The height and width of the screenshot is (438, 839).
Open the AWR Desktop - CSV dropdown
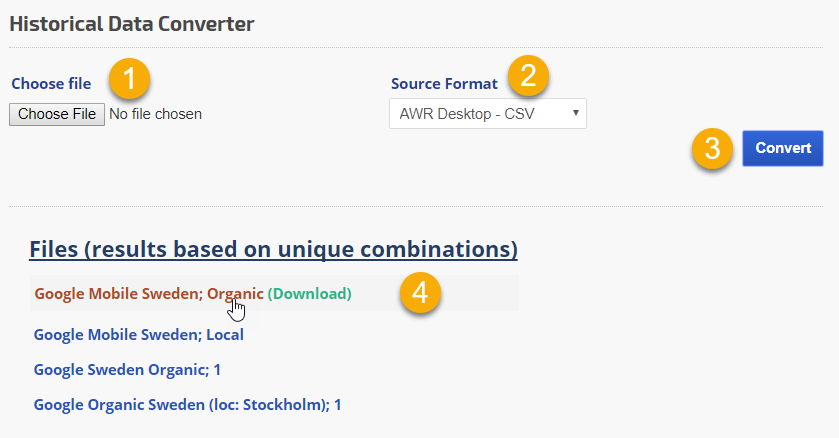click(487, 114)
